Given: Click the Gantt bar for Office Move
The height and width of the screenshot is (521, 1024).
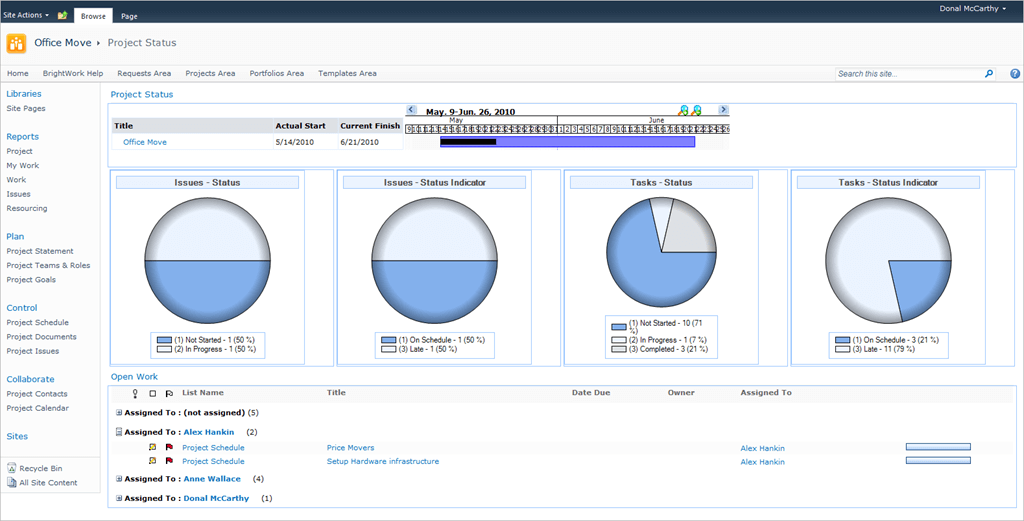Looking at the screenshot, I should [568, 142].
